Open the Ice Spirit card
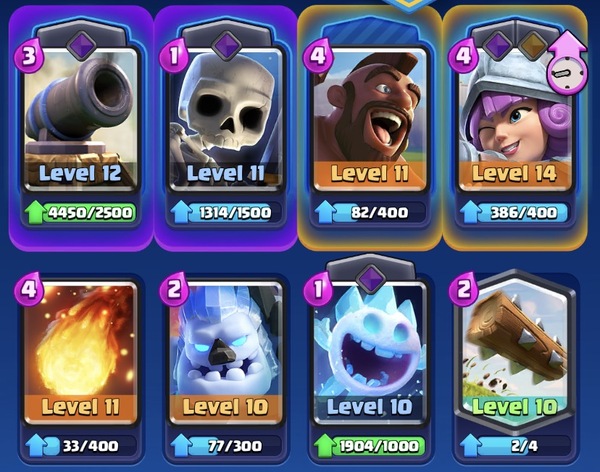This screenshot has height=472, width=600. [370, 354]
